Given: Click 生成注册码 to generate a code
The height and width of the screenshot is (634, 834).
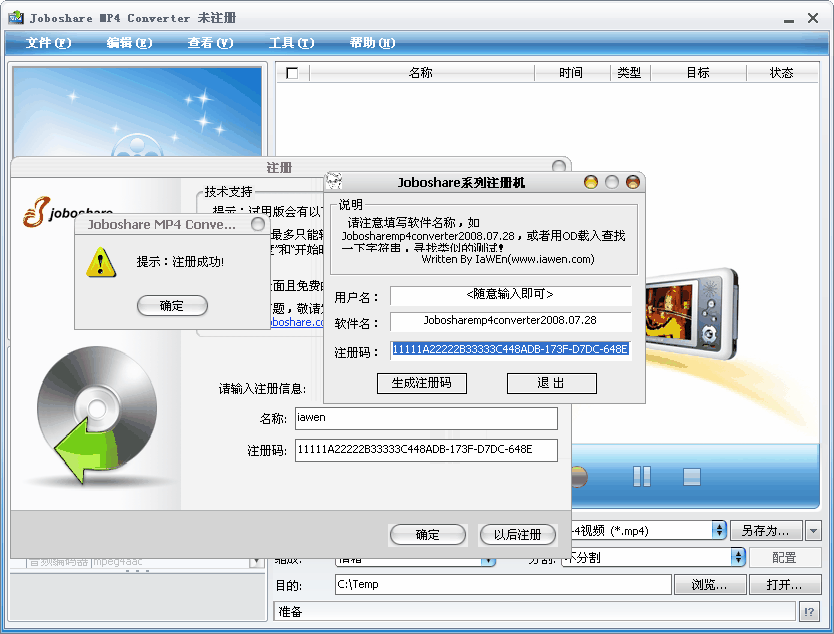Looking at the screenshot, I should tap(422, 383).
